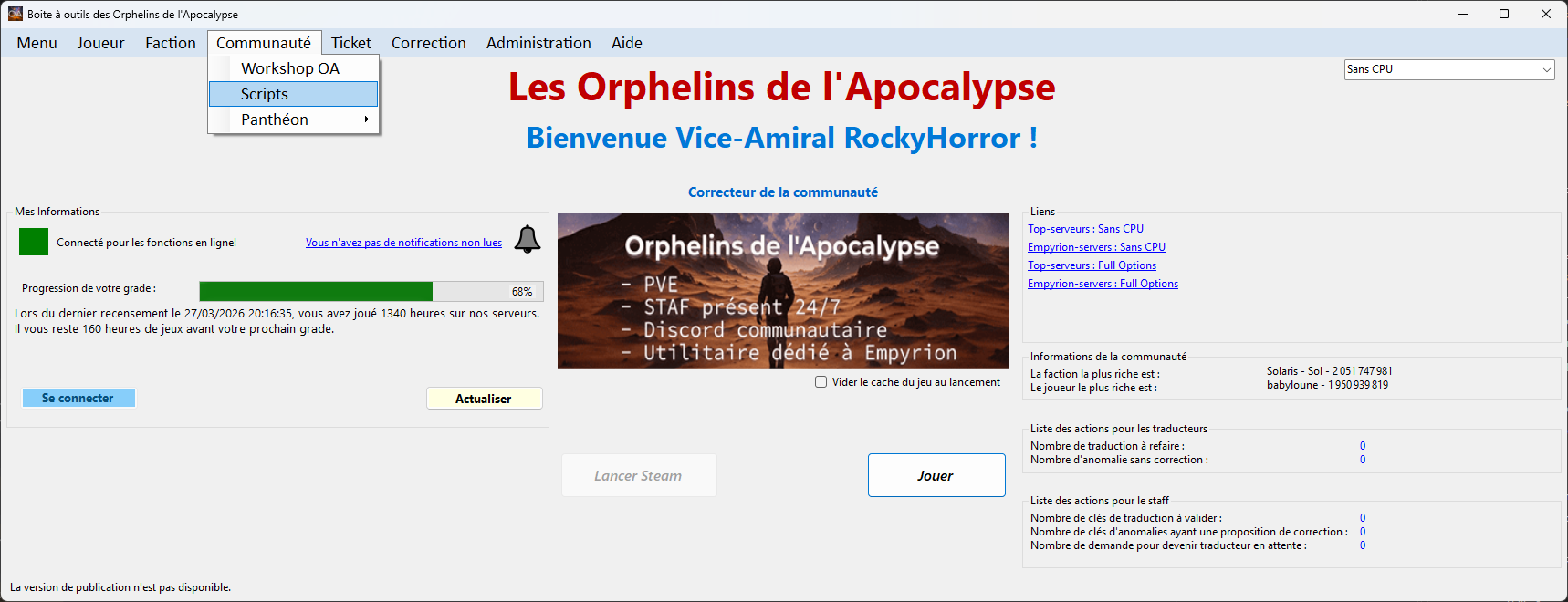Expand the Panthéon submenu
Screen dimensions: 1568x602
[293, 119]
